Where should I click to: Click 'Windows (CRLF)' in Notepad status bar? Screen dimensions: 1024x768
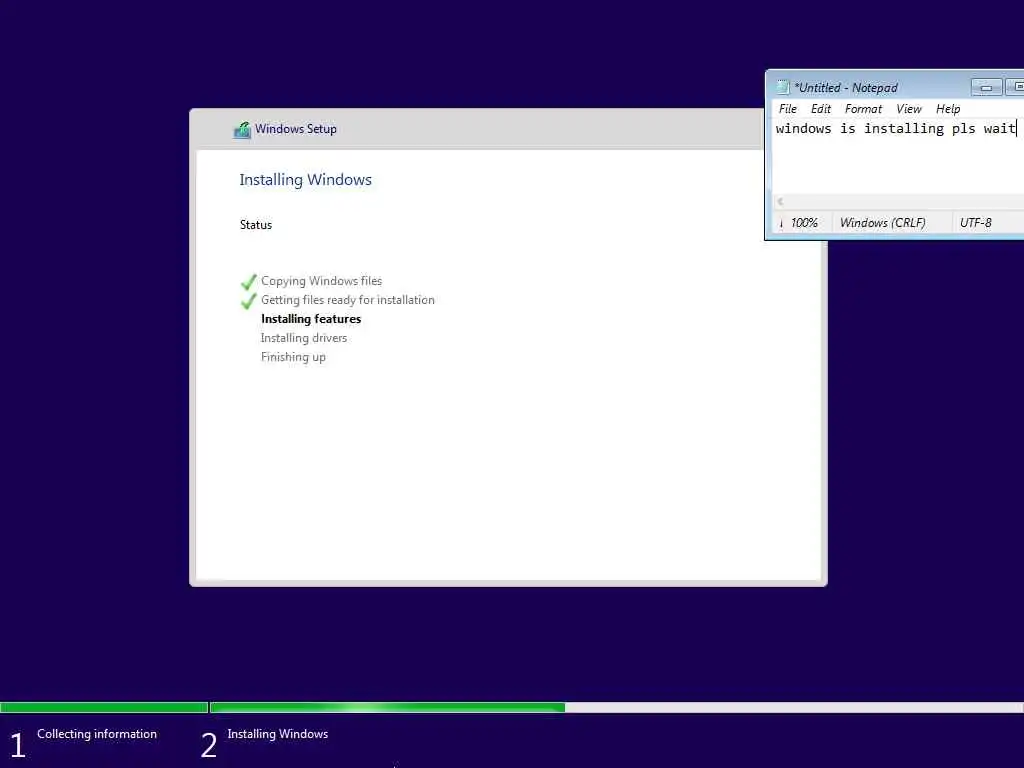[883, 223]
